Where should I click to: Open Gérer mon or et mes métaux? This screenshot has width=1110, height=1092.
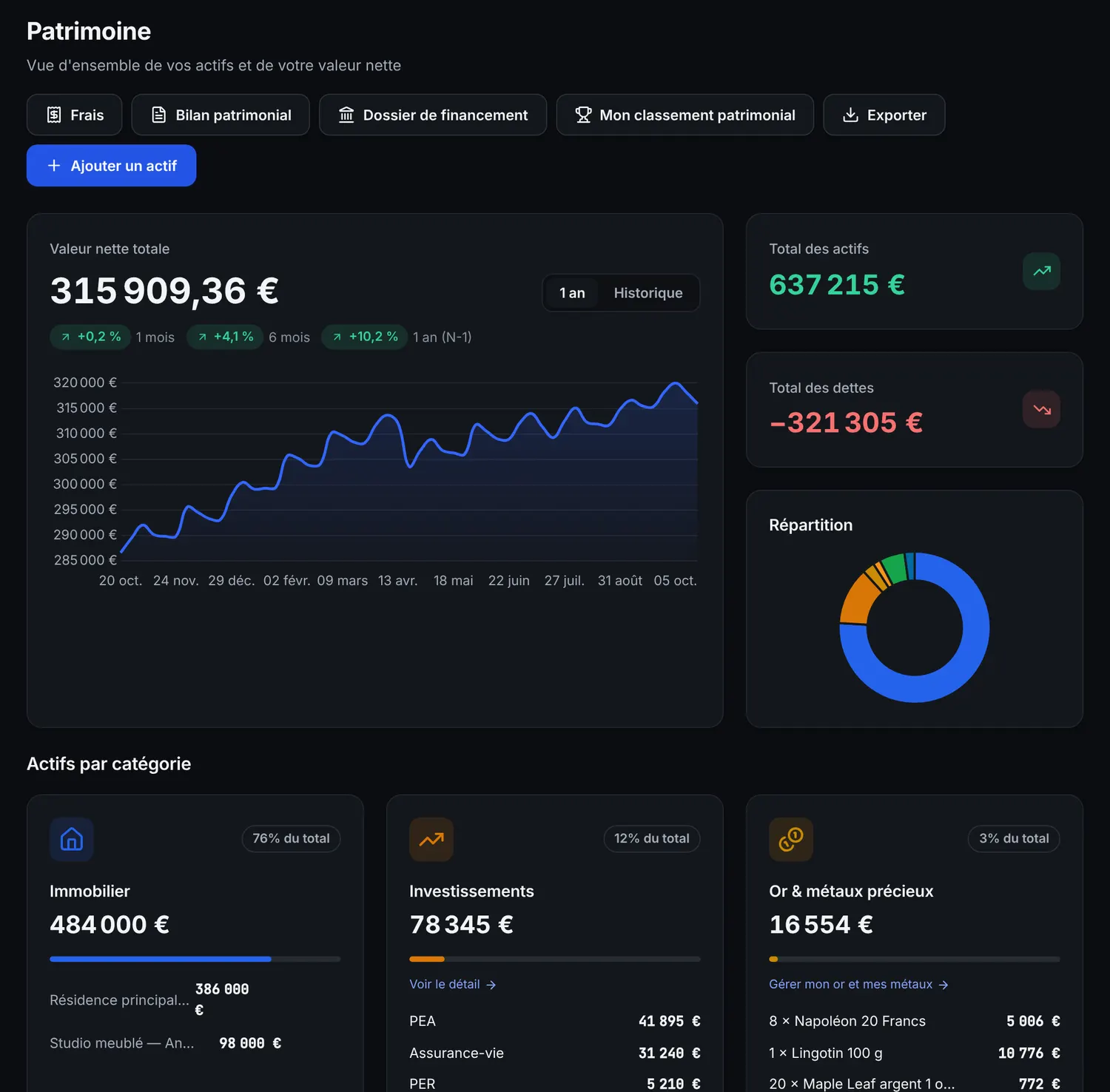pos(858,984)
